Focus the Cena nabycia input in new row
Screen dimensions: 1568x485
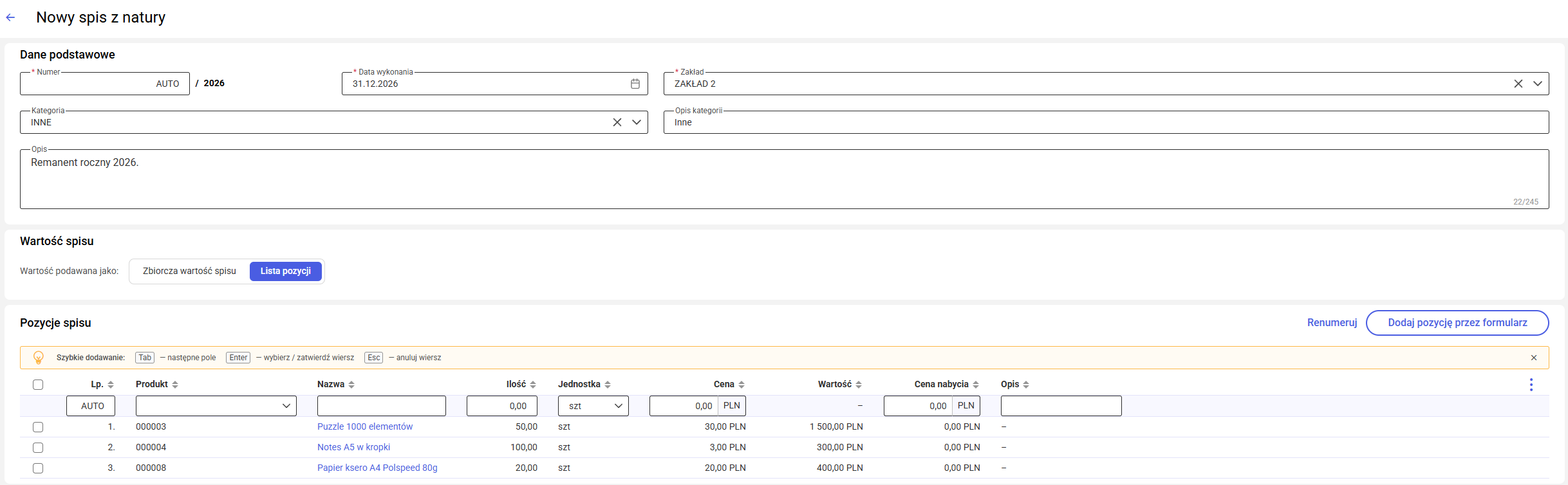[x=918, y=406]
